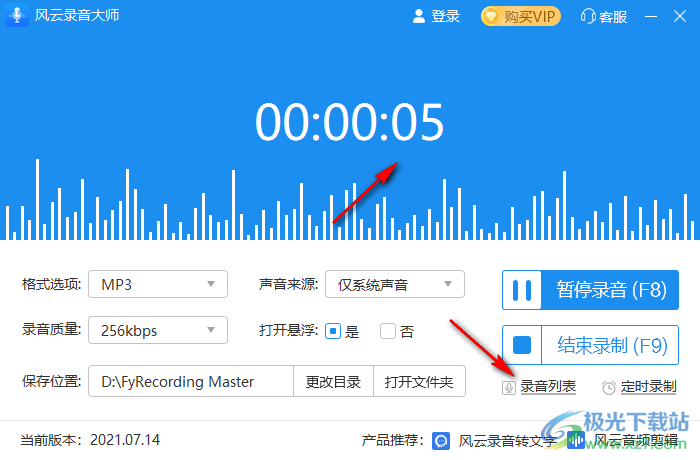Click the microphone app logo icon
700x460 pixels.
tap(17, 15)
